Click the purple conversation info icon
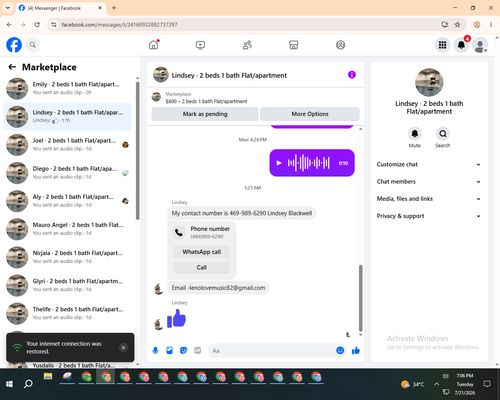The image size is (500, 400). [x=352, y=75]
